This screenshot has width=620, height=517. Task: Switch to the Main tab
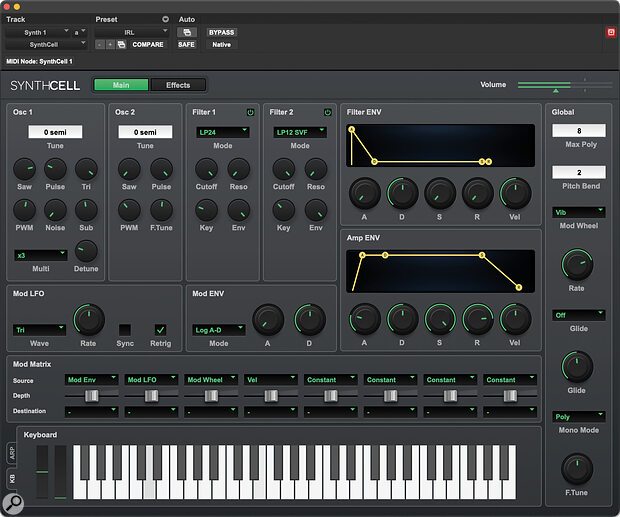(121, 85)
